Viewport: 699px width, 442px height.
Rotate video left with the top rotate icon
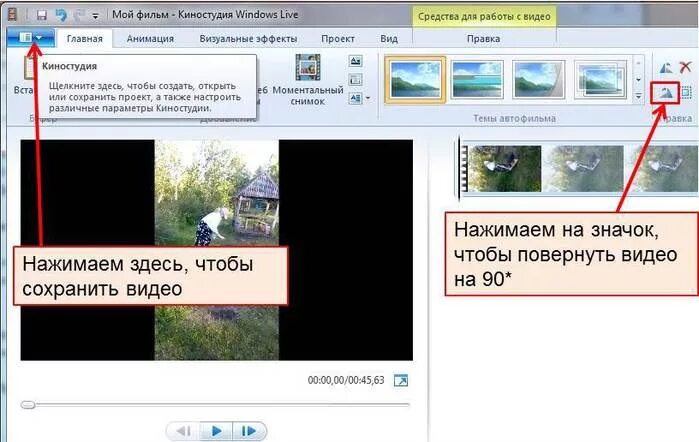coord(666,68)
